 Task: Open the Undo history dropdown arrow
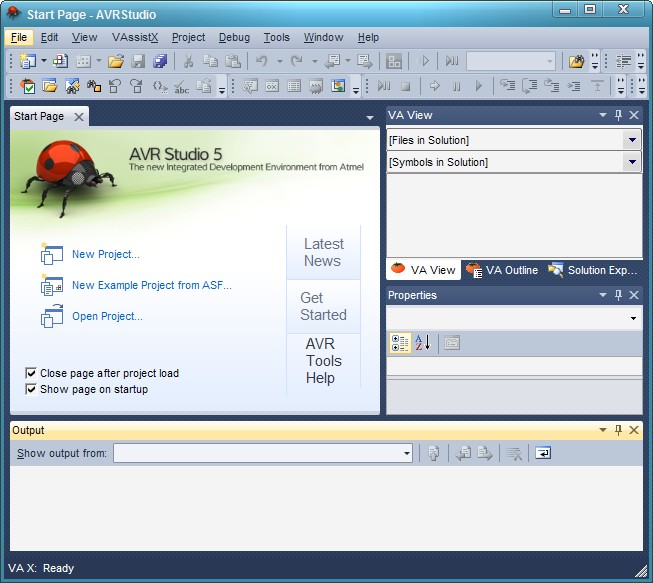tap(279, 61)
